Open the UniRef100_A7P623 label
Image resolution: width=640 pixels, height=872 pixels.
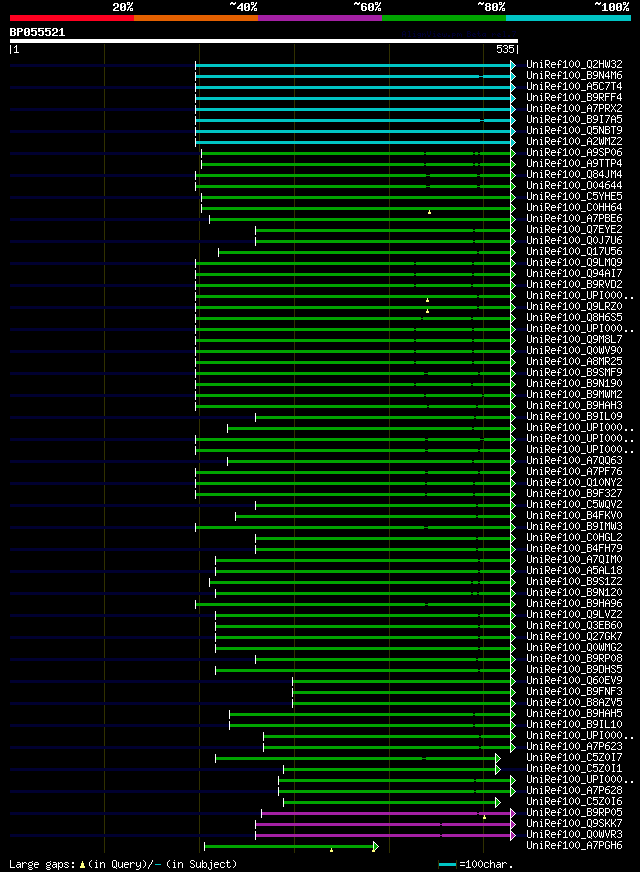click(x=574, y=747)
